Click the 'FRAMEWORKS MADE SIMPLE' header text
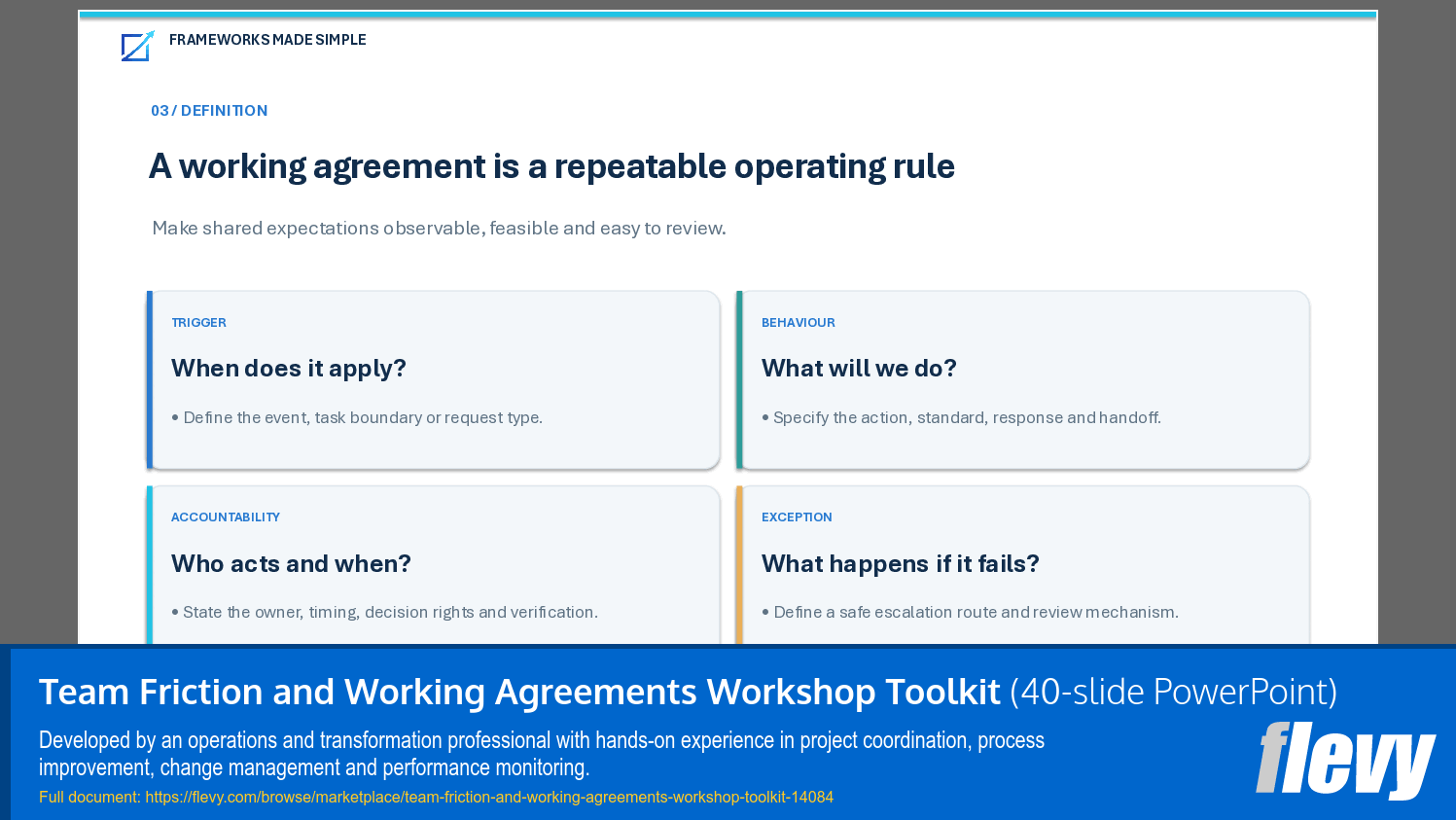The image size is (1456, 820). pyautogui.click(x=267, y=40)
